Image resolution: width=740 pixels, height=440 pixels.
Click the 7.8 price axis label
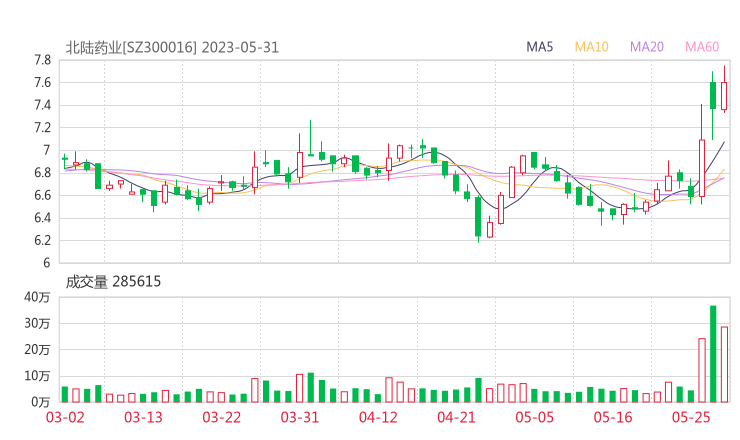[42, 60]
